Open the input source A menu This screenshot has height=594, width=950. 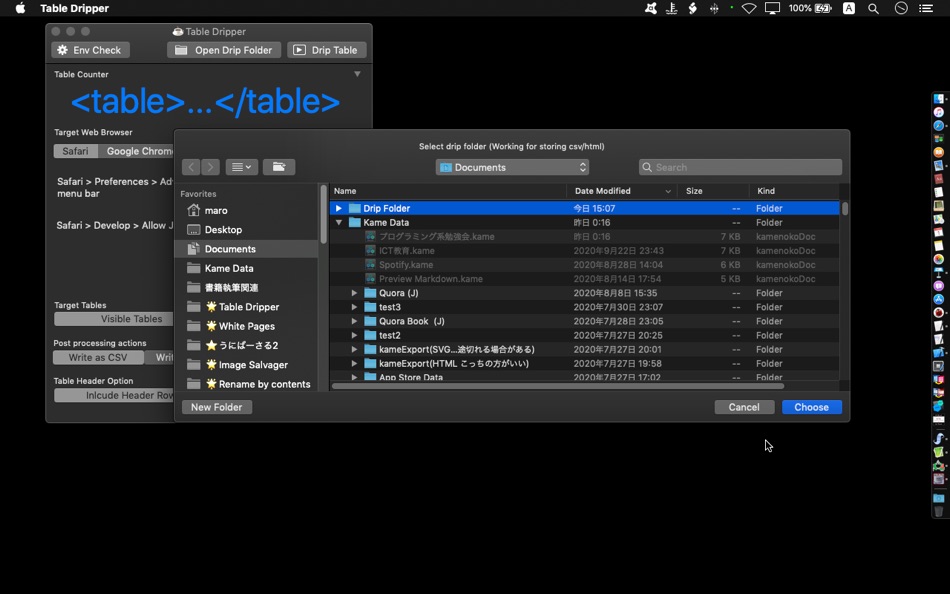pyautogui.click(x=849, y=8)
